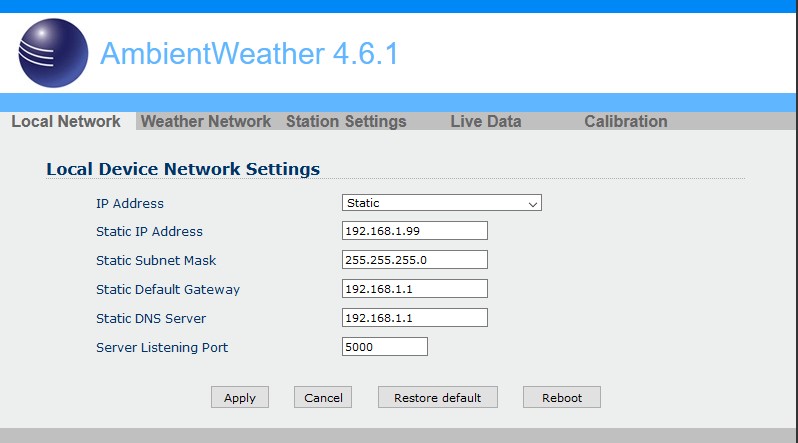This screenshot has width=798, height=443.
Task: Select the Static Default Gateway input
Action: click(x=414, y=289)
